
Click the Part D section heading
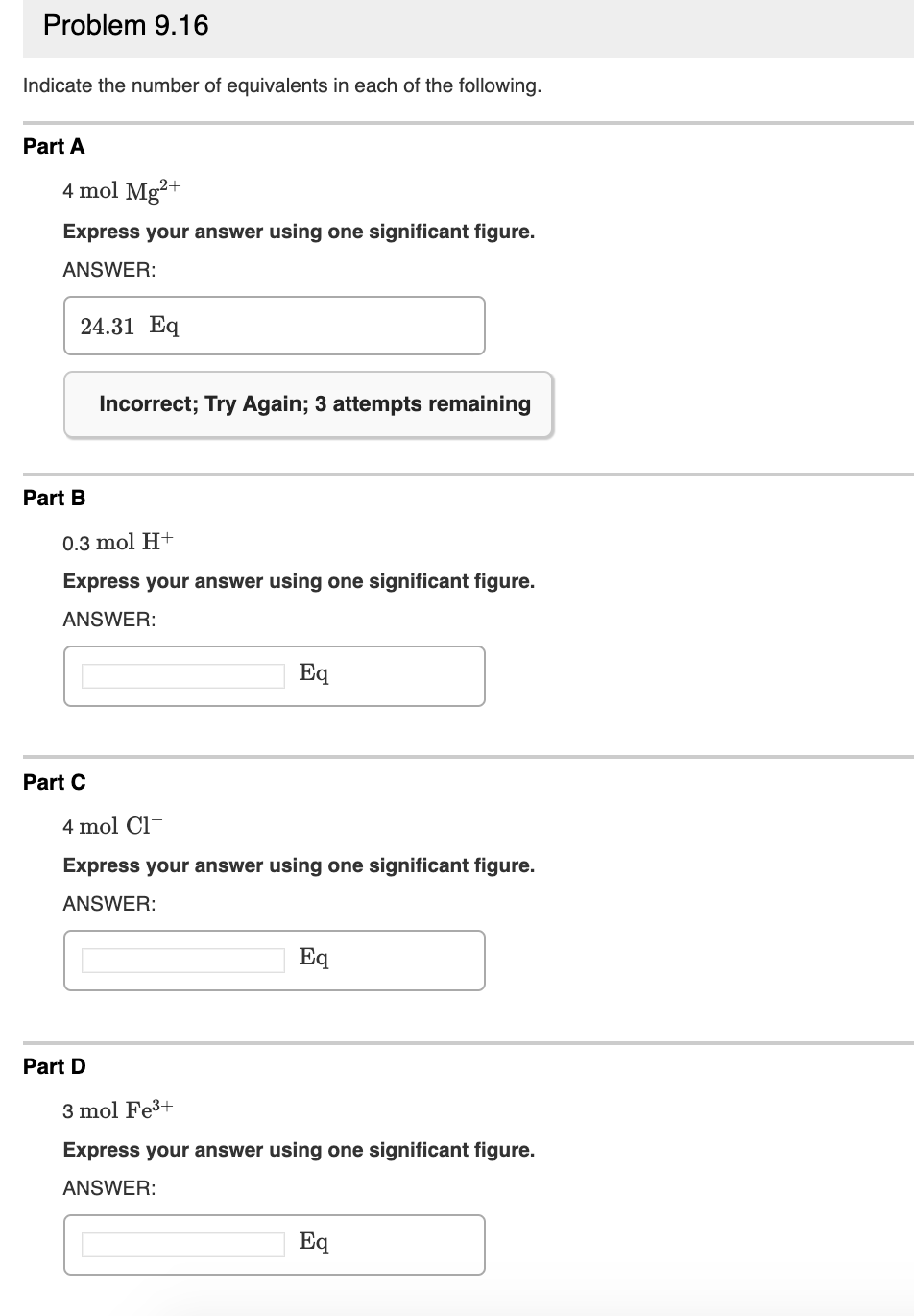[x=54, y=1066]
